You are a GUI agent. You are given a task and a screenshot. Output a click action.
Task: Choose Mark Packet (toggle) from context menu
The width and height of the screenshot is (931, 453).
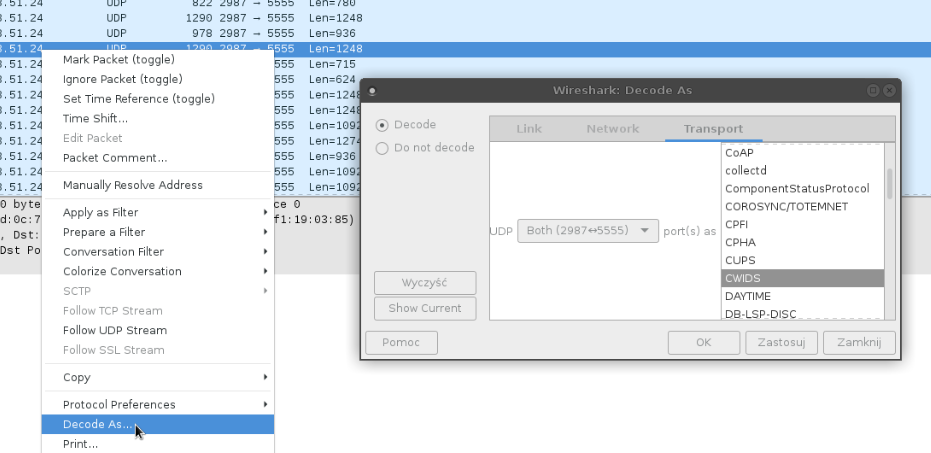point(157,59)
